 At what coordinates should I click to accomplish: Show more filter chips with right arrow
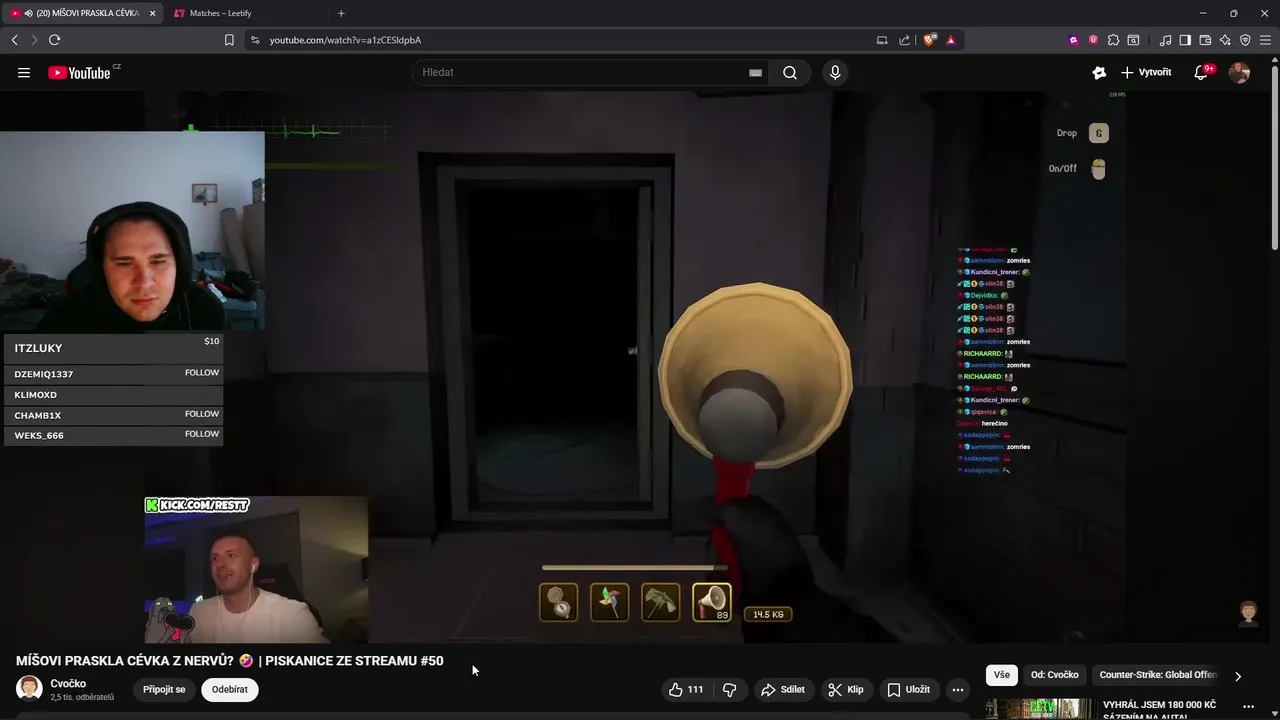click(1238, 676)
